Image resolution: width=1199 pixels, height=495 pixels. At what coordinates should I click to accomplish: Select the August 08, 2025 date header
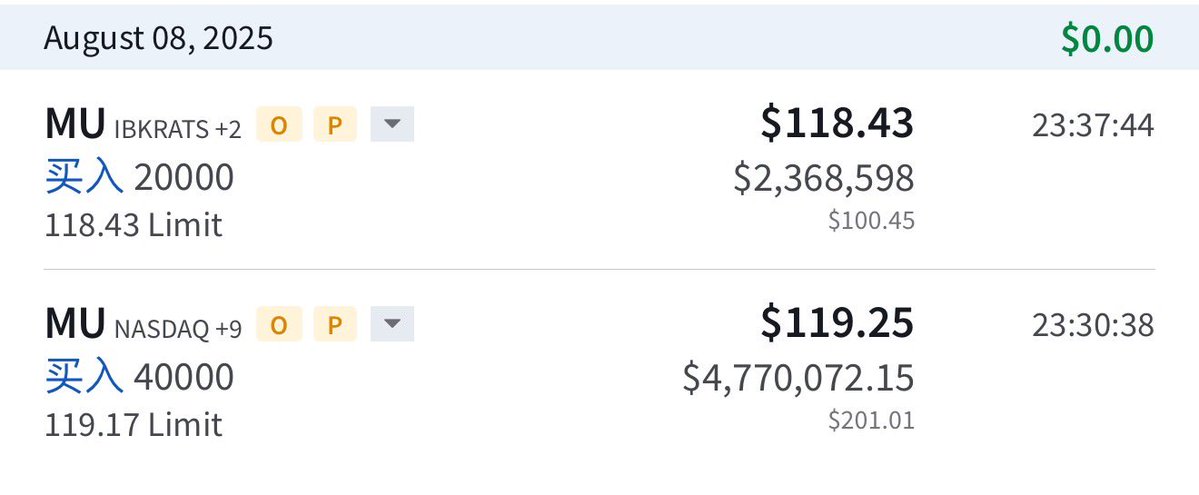point(158,38)
